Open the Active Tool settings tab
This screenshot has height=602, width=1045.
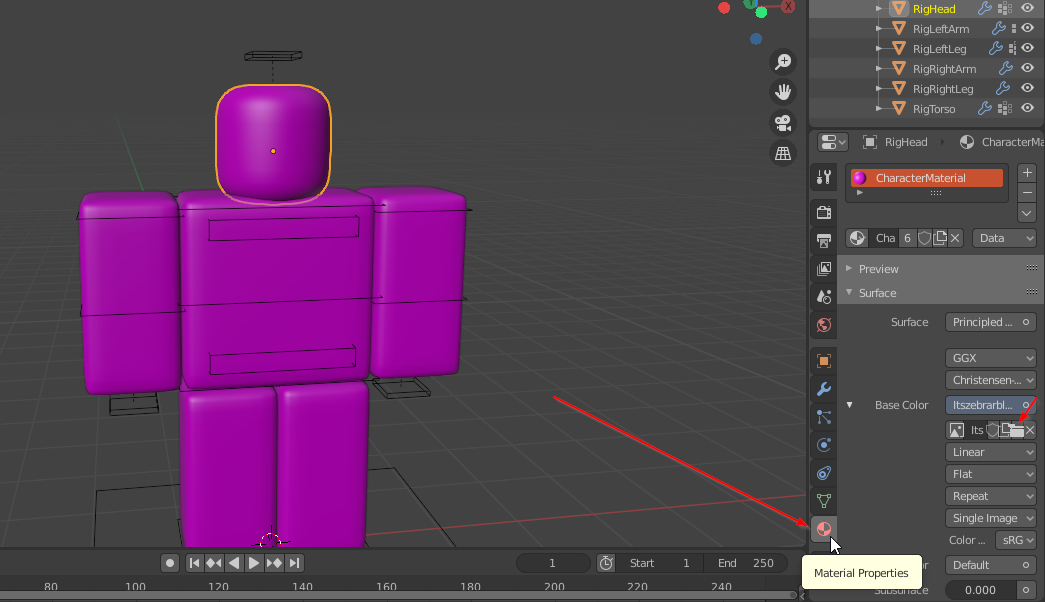pyautogui.click(x=824, y=177)
